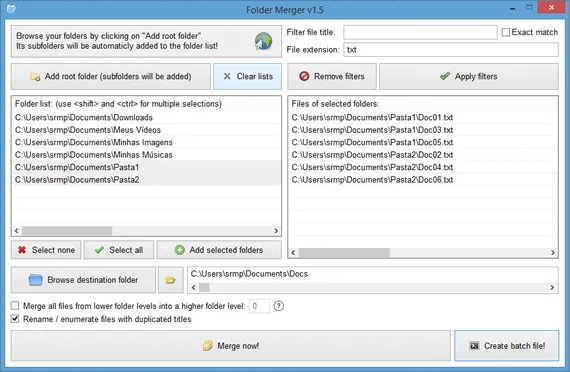The height and width of the screenshot is (372, 570).
Task: Select file Pasta1\Doc01.txt
Action: [x=423, y=117]
